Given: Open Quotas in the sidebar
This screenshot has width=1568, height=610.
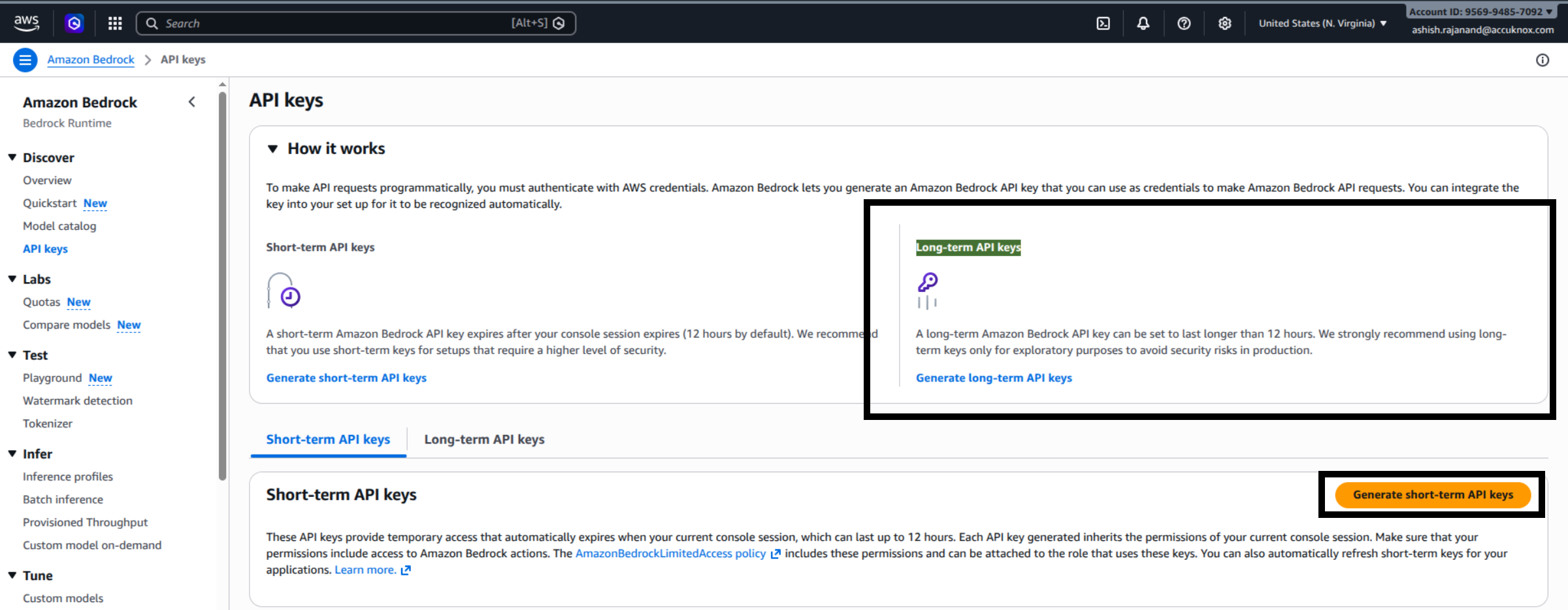Looking at the screenshot, I should 41,302.
